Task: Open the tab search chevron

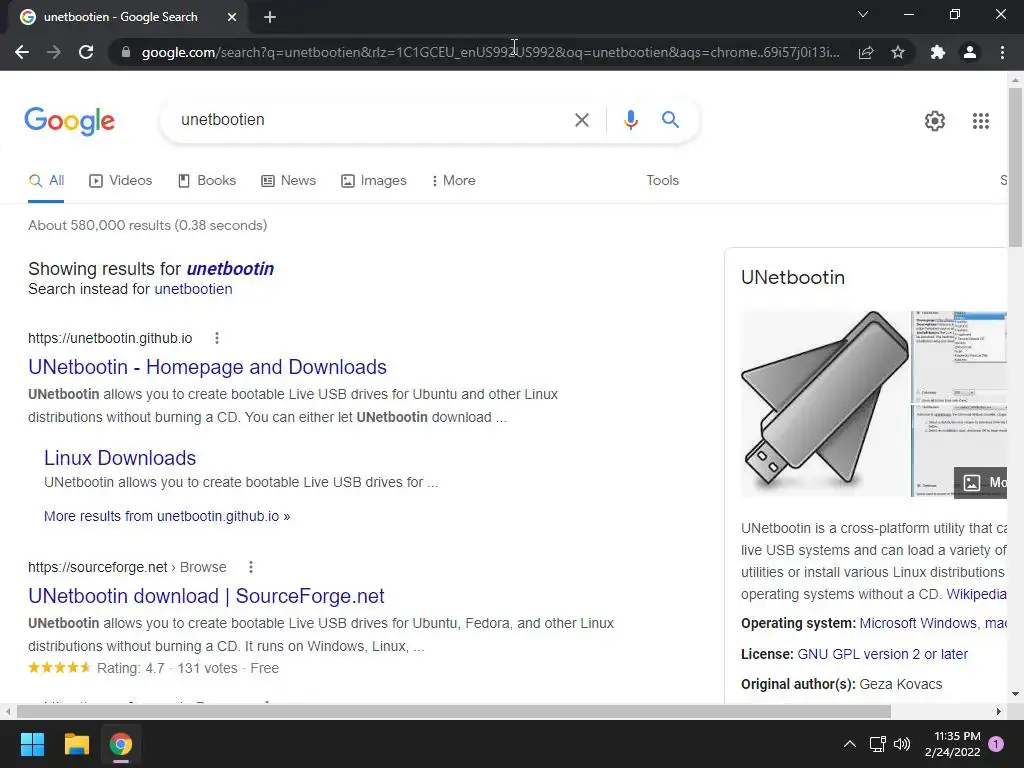Action: 863,14
